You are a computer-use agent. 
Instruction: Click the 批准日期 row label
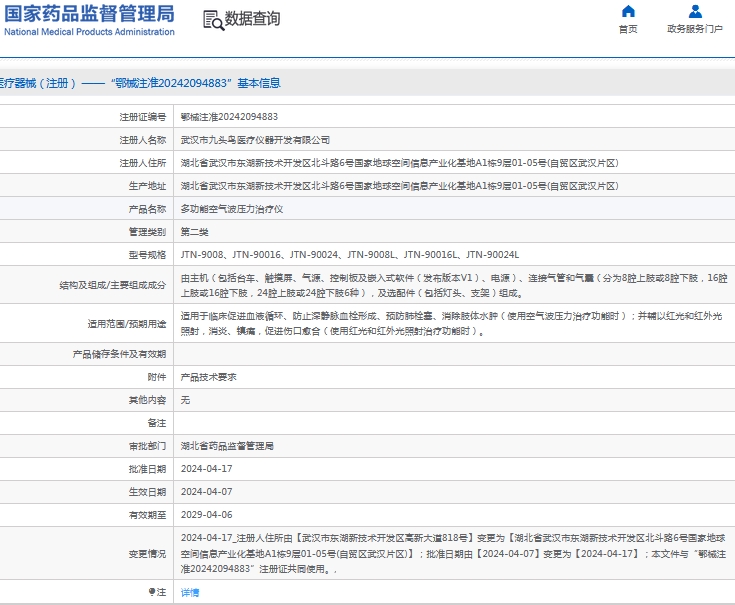tap(147, 469)
